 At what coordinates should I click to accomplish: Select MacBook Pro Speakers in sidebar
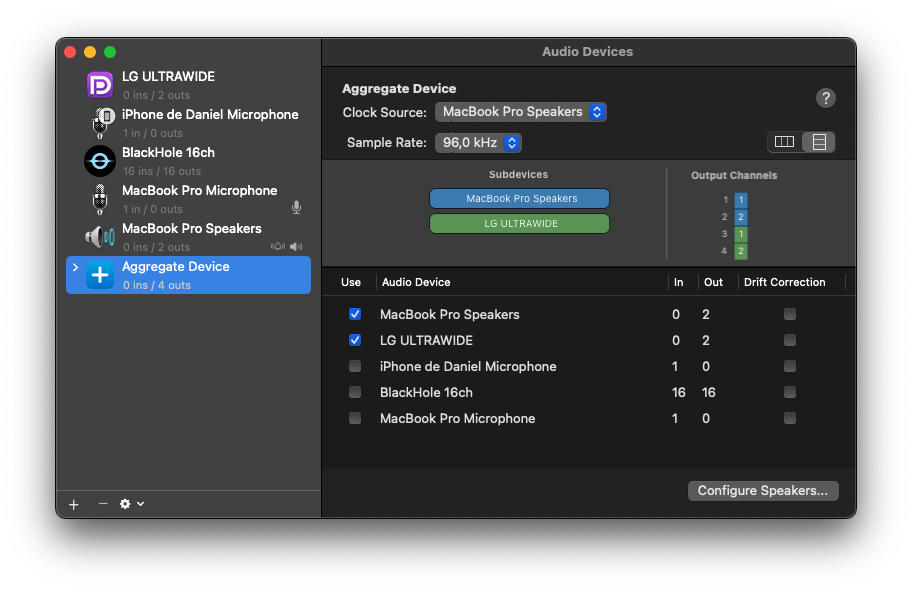(188, 237)
